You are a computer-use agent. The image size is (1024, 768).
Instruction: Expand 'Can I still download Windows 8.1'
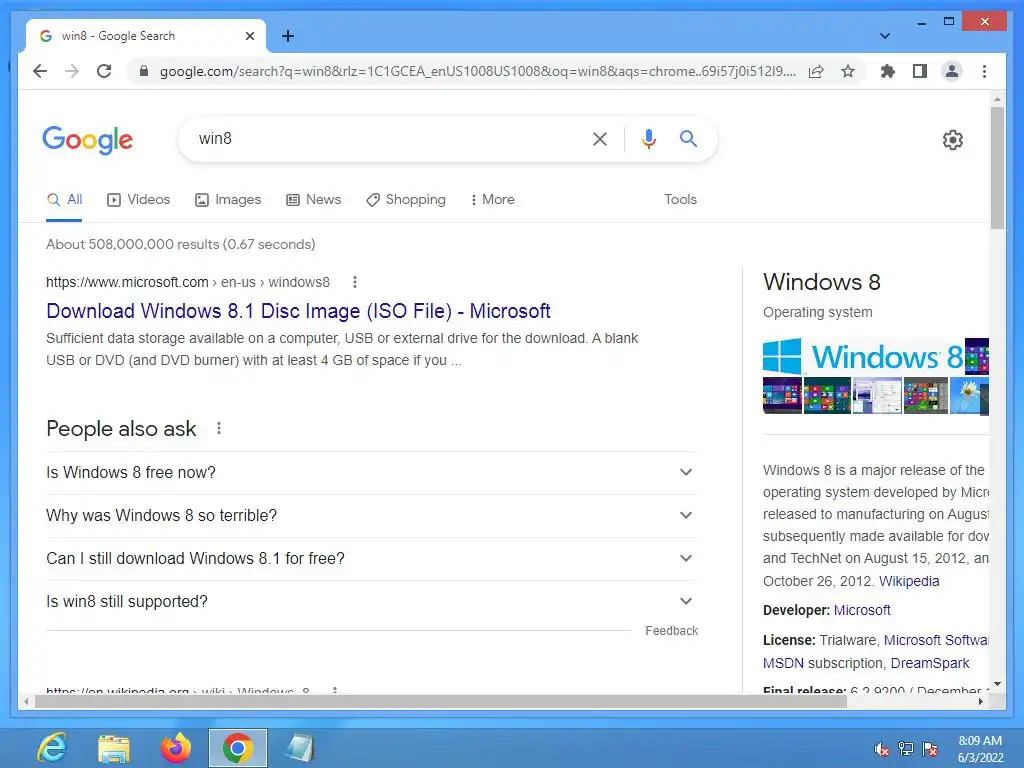371,558
